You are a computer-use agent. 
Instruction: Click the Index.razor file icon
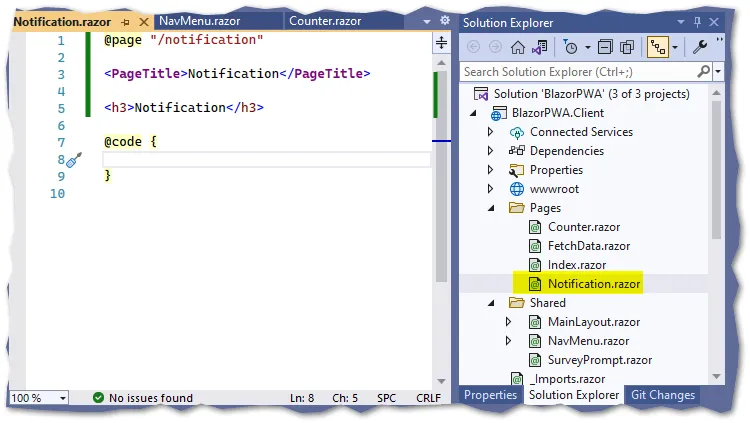[x=535, y=265]
